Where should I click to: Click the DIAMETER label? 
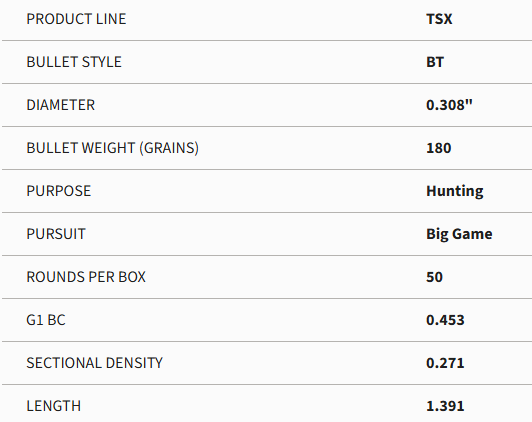61,105
